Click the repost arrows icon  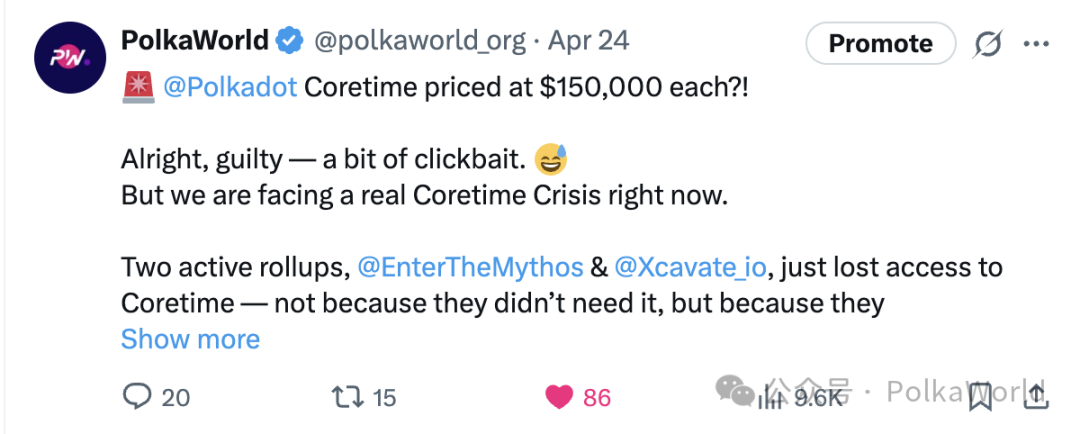346,396
